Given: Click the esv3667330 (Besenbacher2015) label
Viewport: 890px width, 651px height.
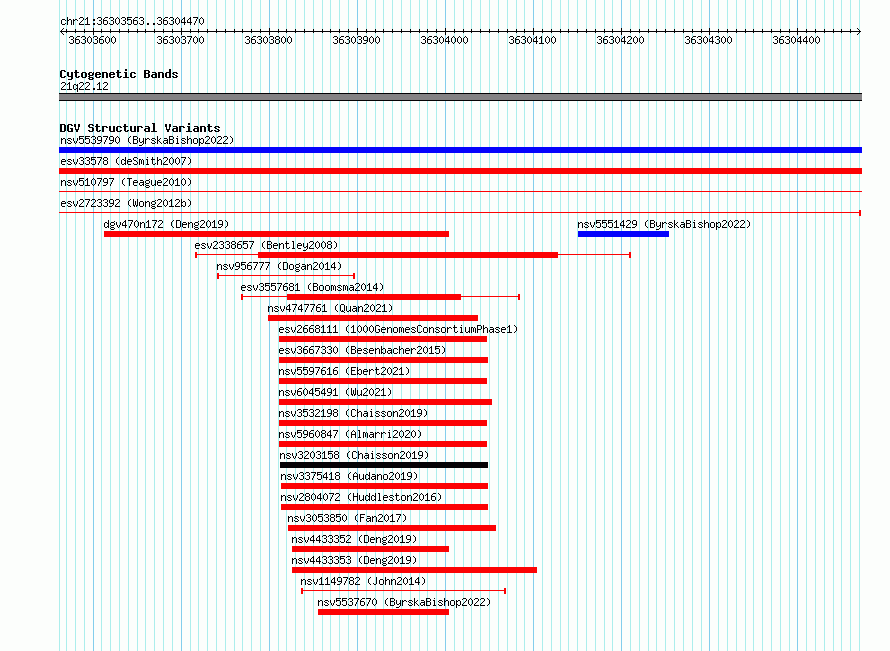Looking at the screenshot, I should tap(362, 350).
